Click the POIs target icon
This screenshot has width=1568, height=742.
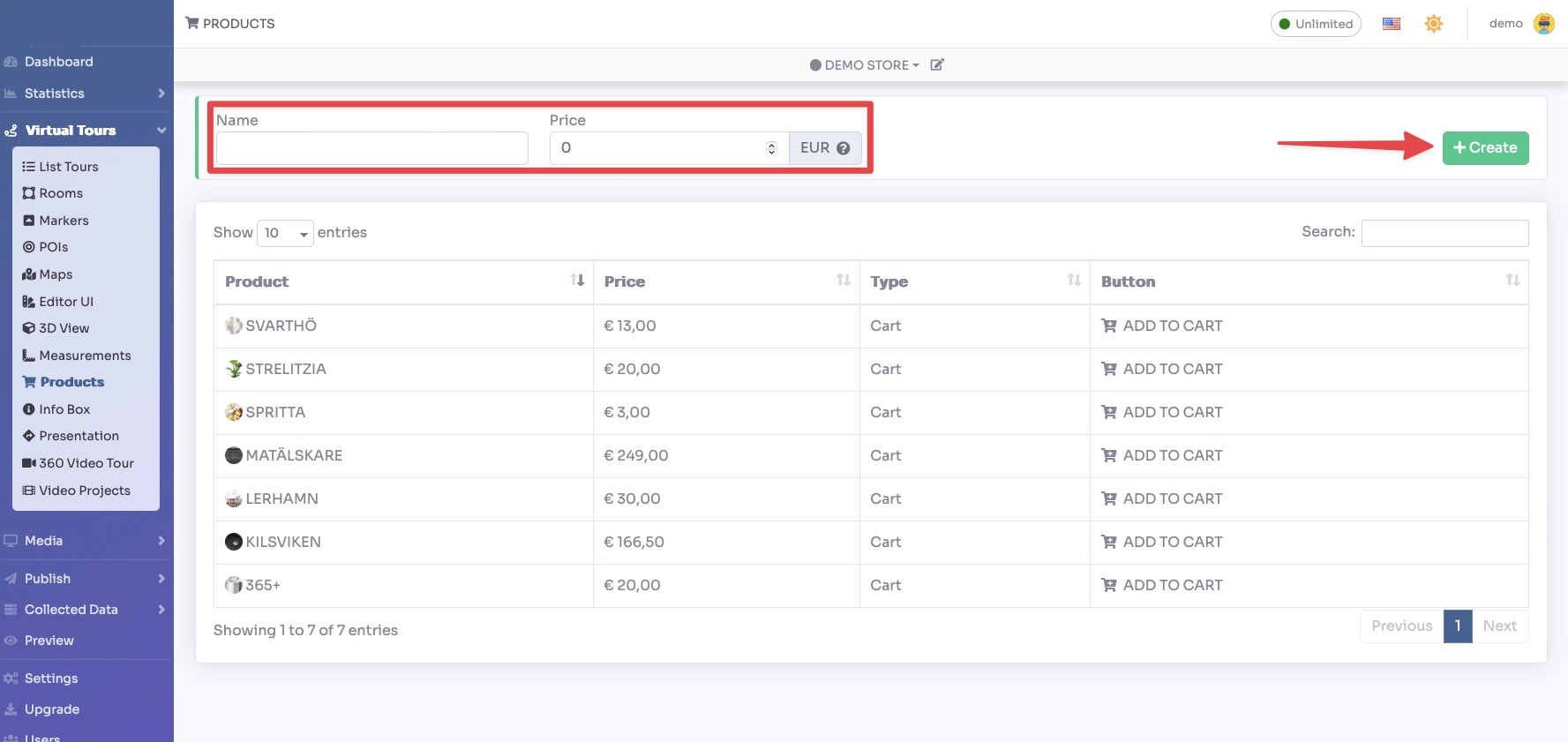coord(29,247)
